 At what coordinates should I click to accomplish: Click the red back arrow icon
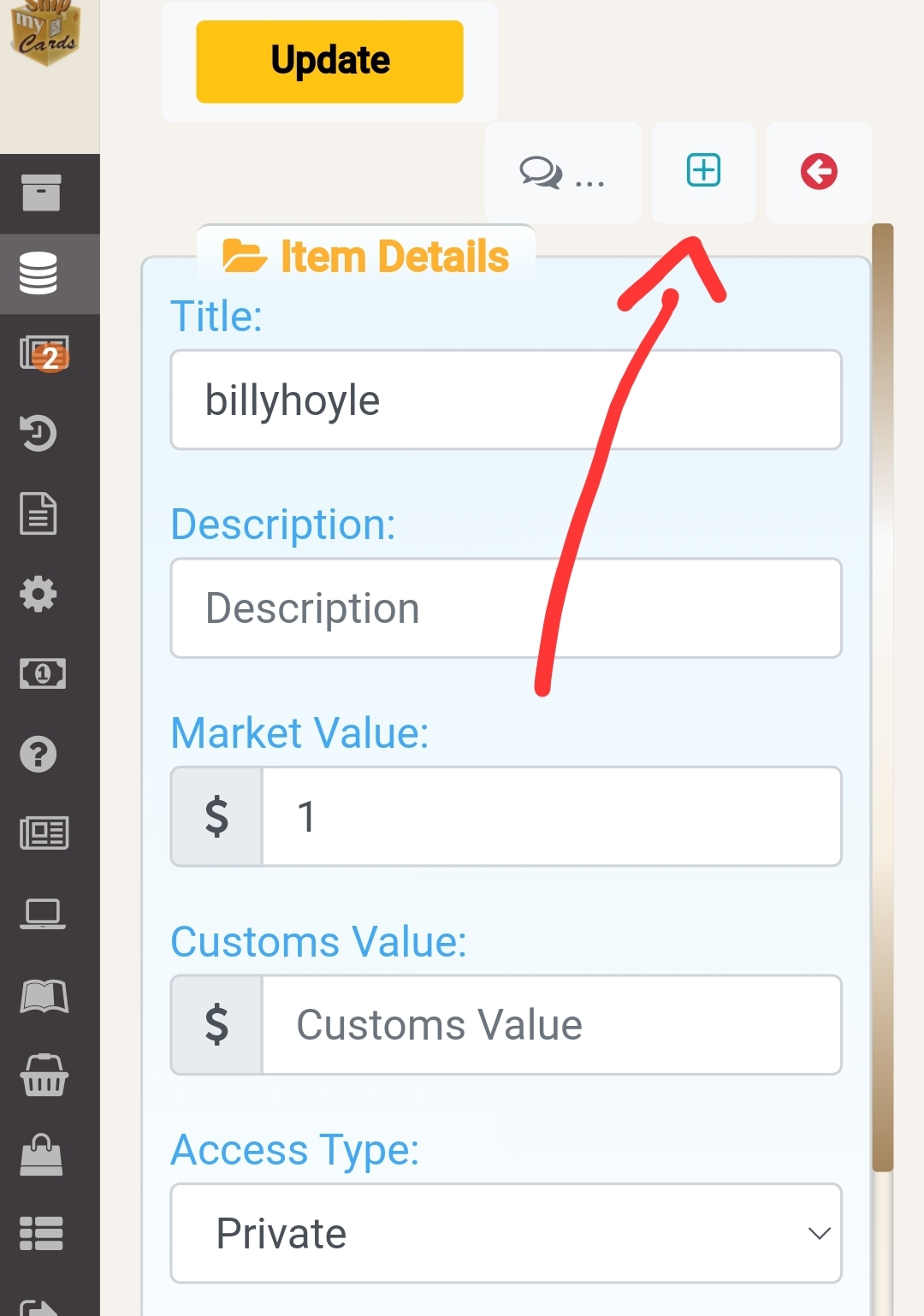pyautogui.click(x=819, y=171)
